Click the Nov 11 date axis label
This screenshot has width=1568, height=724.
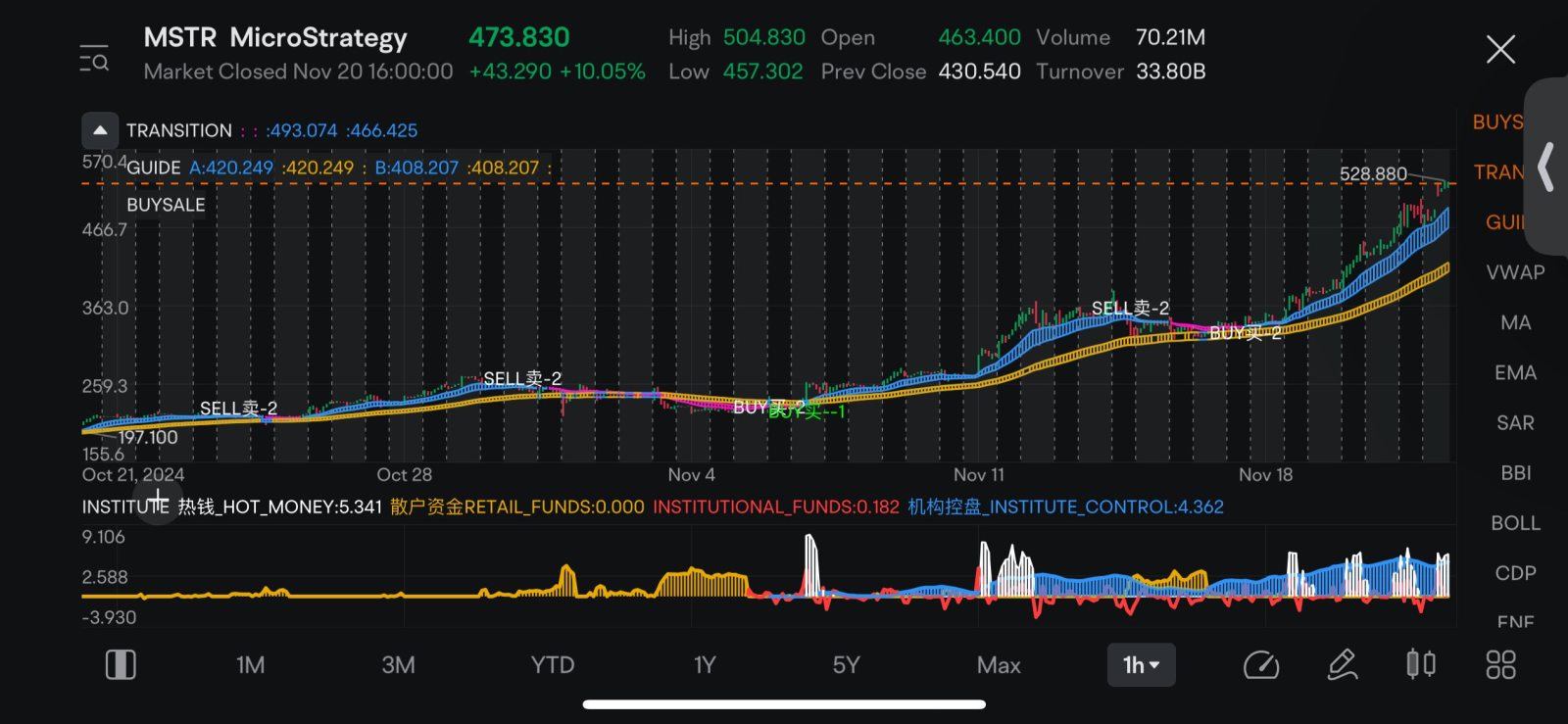tap(979, 474)
